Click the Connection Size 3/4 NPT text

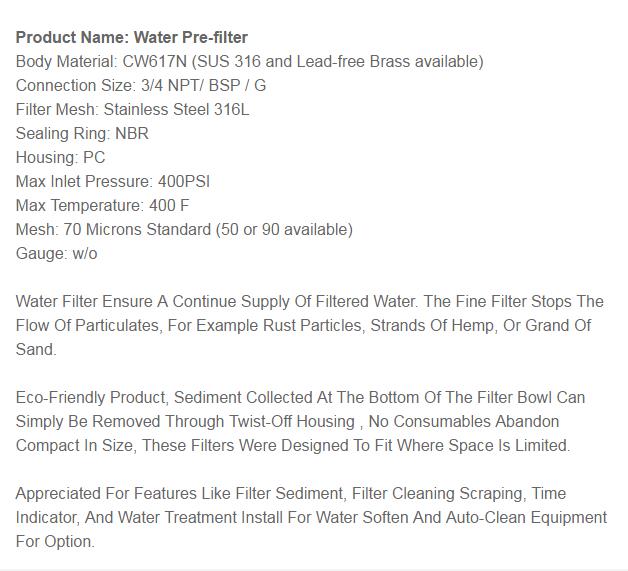(141, 86)
